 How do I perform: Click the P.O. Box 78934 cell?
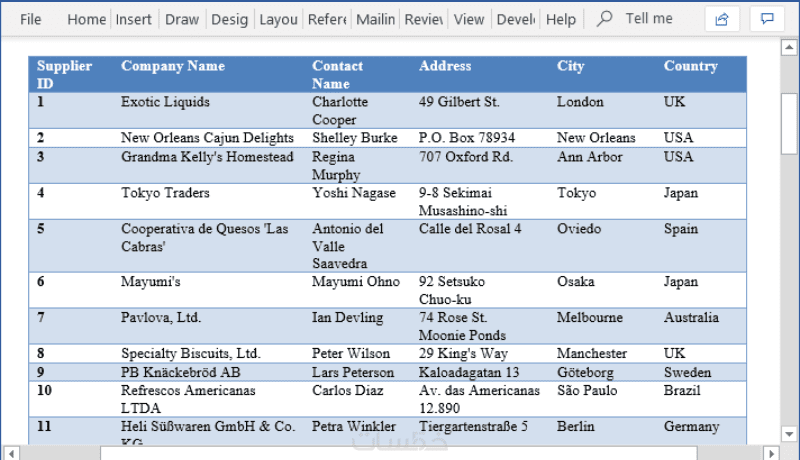point(481,138)
